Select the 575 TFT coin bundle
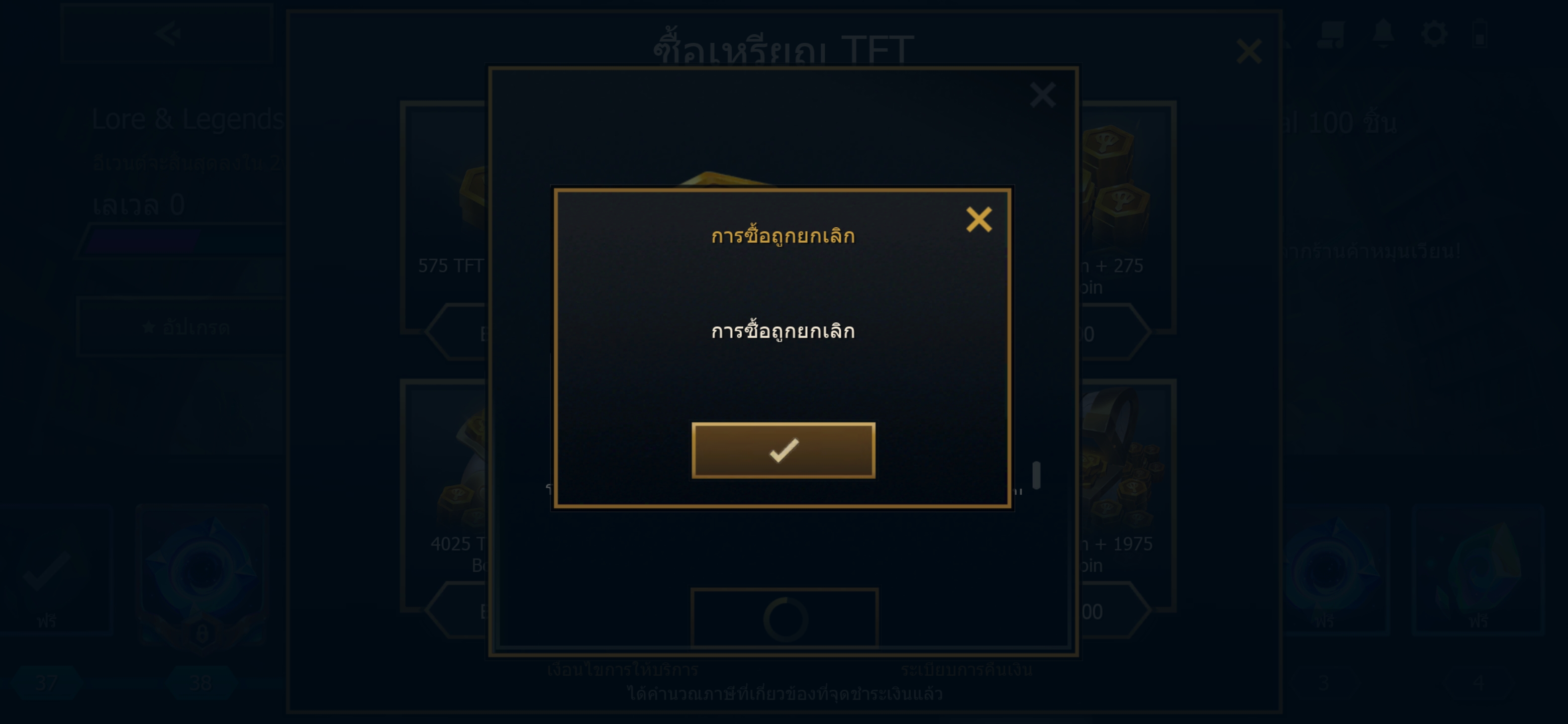The width and height of the screenshot is (1568, 724). (x=444, y=217)
